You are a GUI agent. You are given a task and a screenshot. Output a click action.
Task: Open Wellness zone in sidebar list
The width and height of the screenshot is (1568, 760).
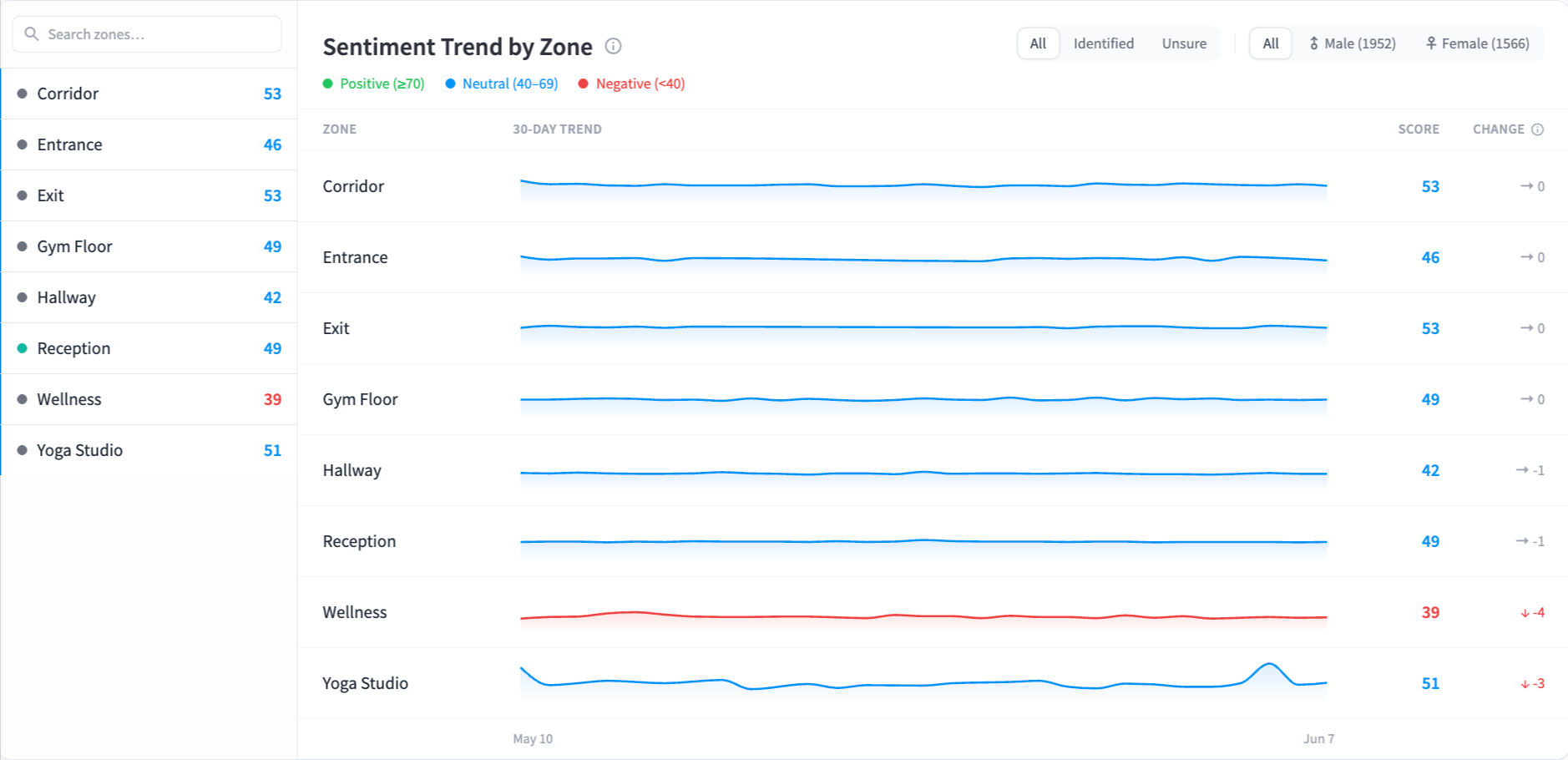pos(149,399)
